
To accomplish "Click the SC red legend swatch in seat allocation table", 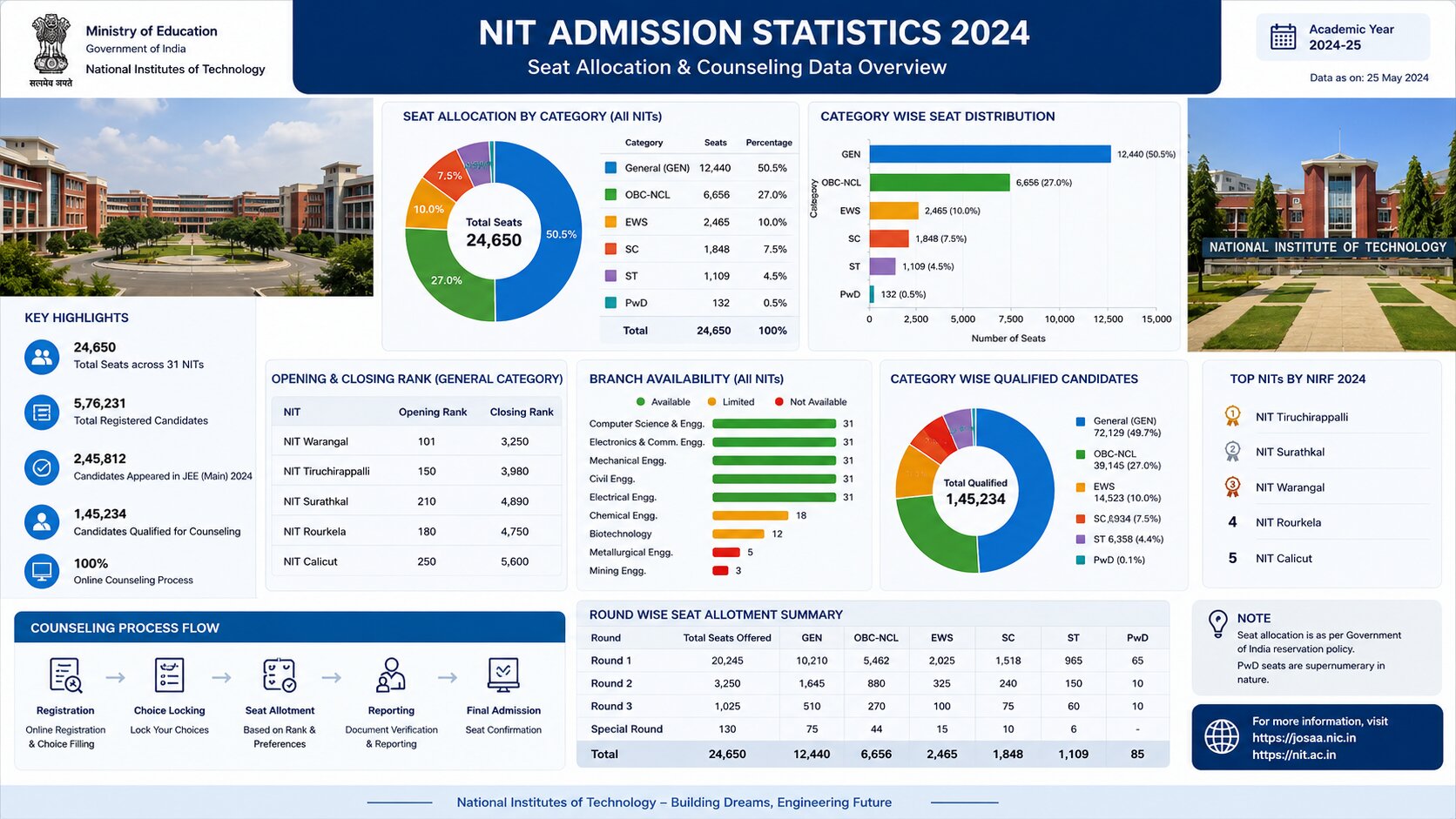I will coord(611,249).
